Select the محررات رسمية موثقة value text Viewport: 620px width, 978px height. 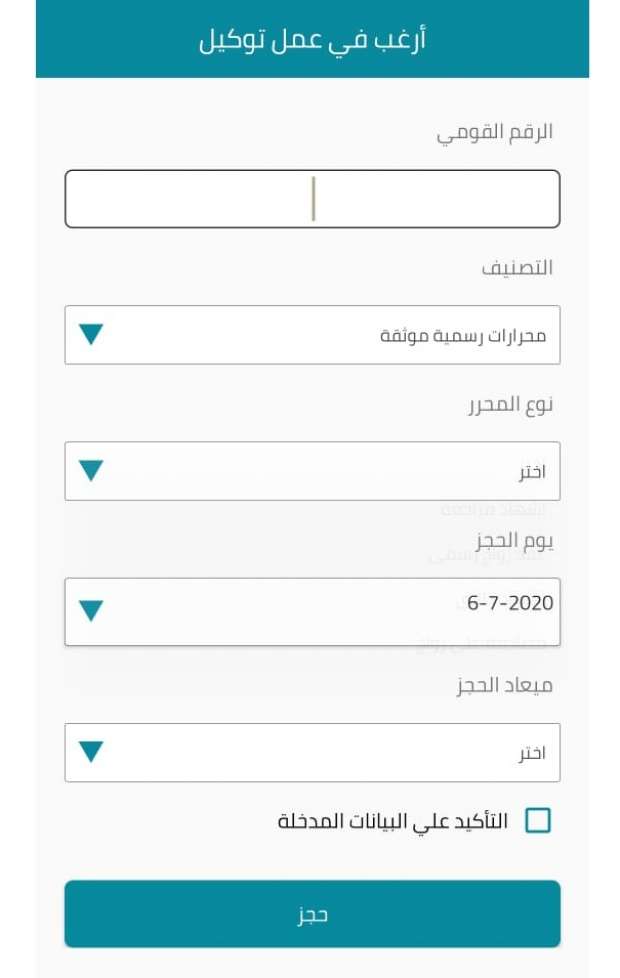(463, 335)
